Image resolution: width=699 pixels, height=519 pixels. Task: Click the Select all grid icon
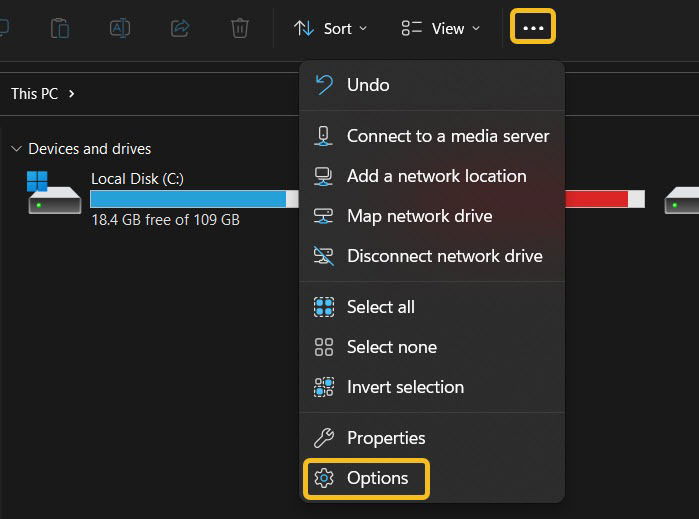pos(324,307)
